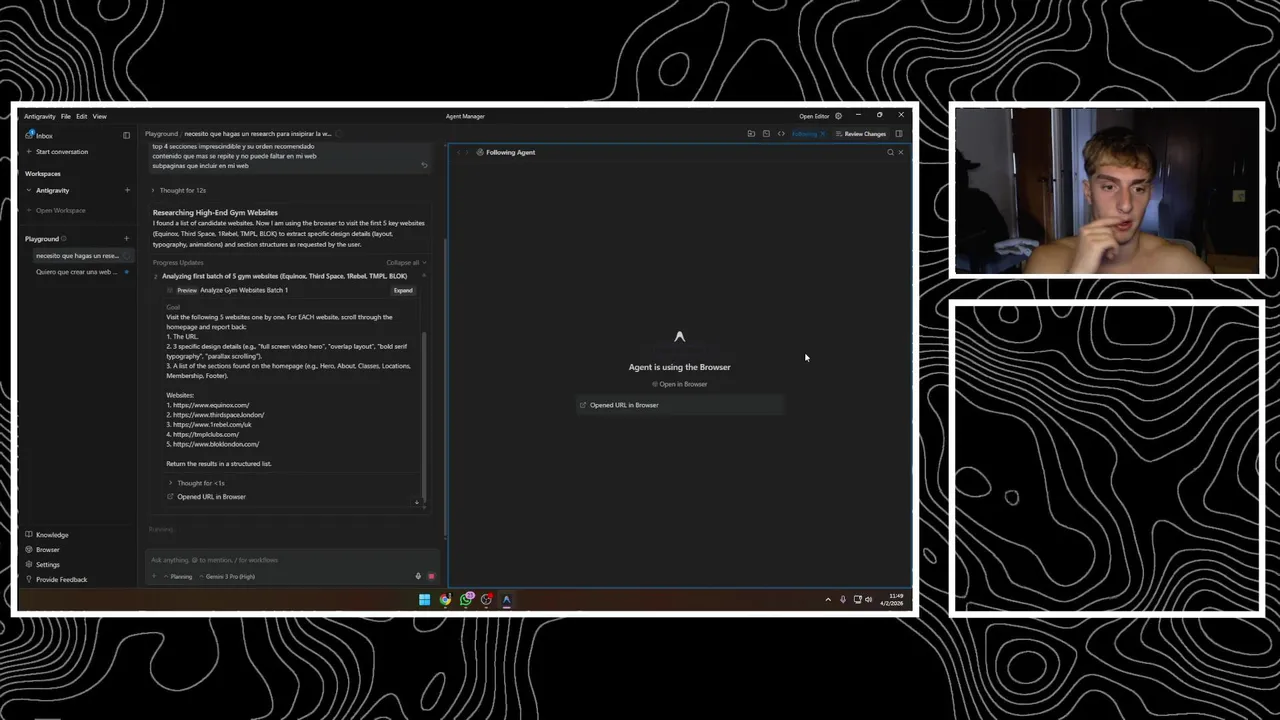This screenshot has width=1280, height=720.
Task: Open the Inbox in the sidebar
Action: coord(40,135)
